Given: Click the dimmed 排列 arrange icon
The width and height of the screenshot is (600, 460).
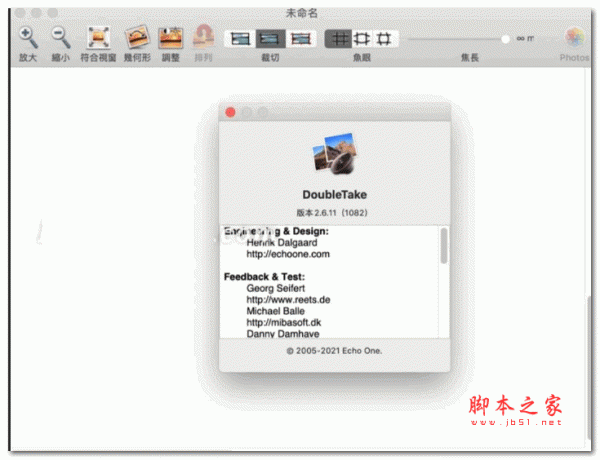Looking at the screenshot, I should coord(203,37).
